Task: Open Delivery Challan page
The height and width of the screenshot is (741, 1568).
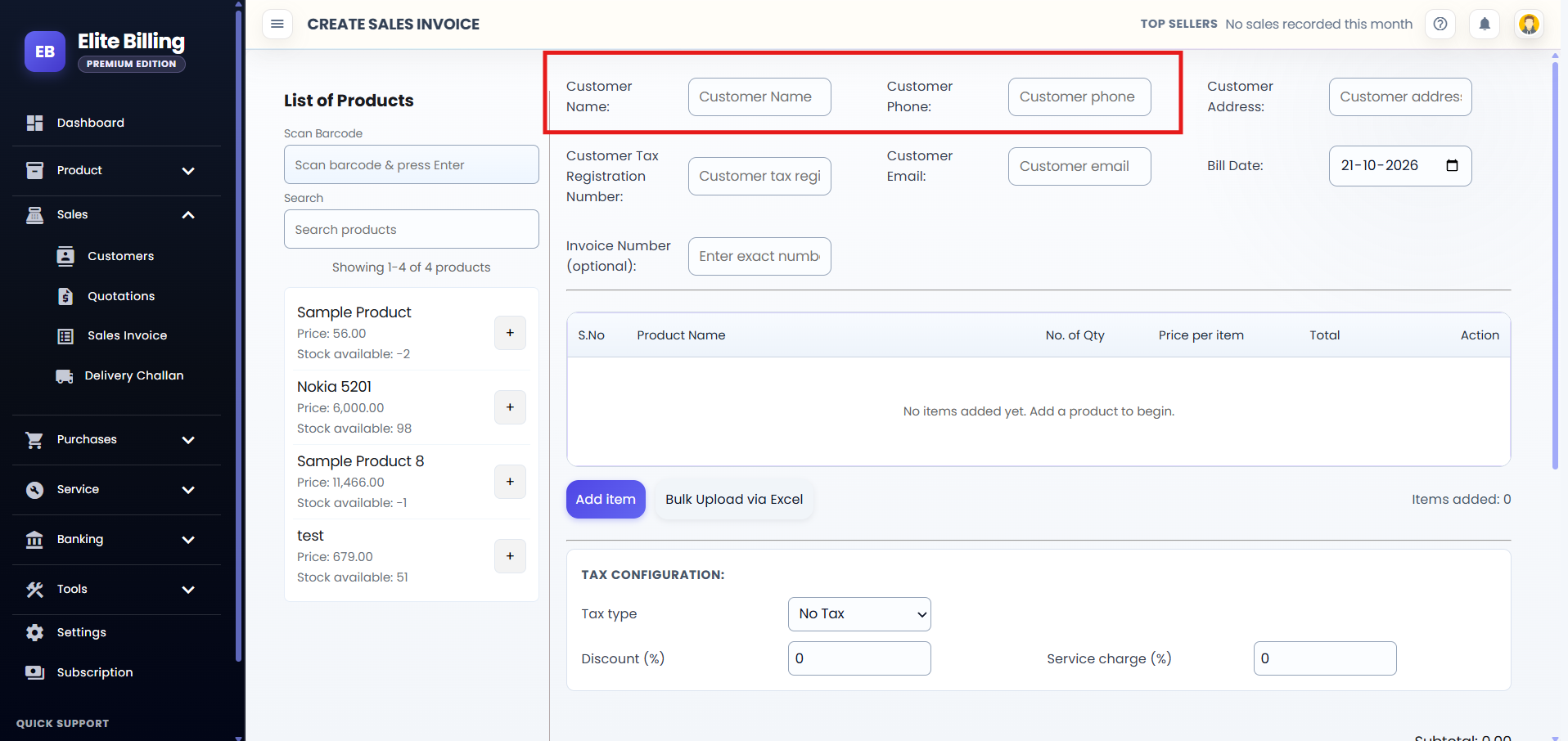Action: click(x=133, y=375)
